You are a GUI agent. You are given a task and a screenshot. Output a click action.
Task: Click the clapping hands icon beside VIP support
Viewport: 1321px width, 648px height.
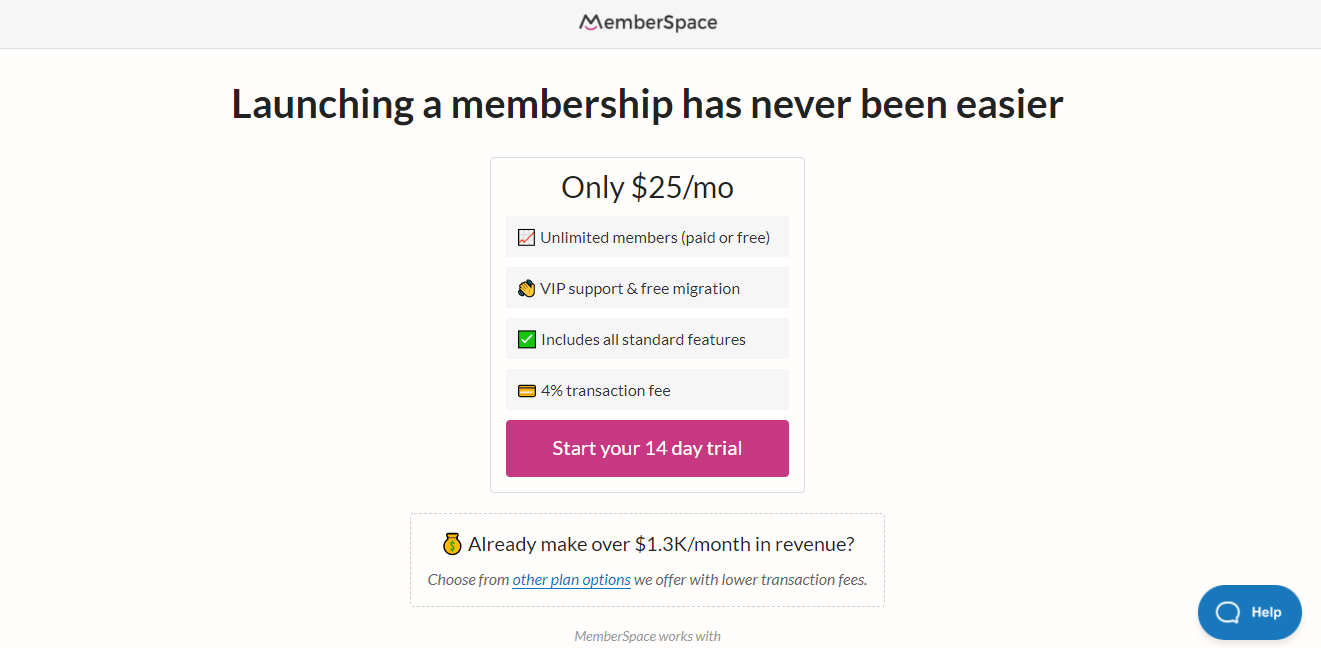coord(526,289)
